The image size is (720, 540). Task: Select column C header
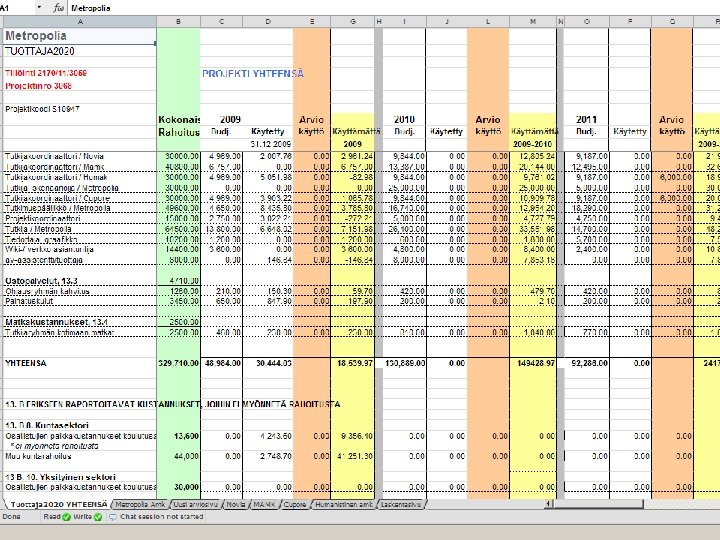[x=222, y=22]
